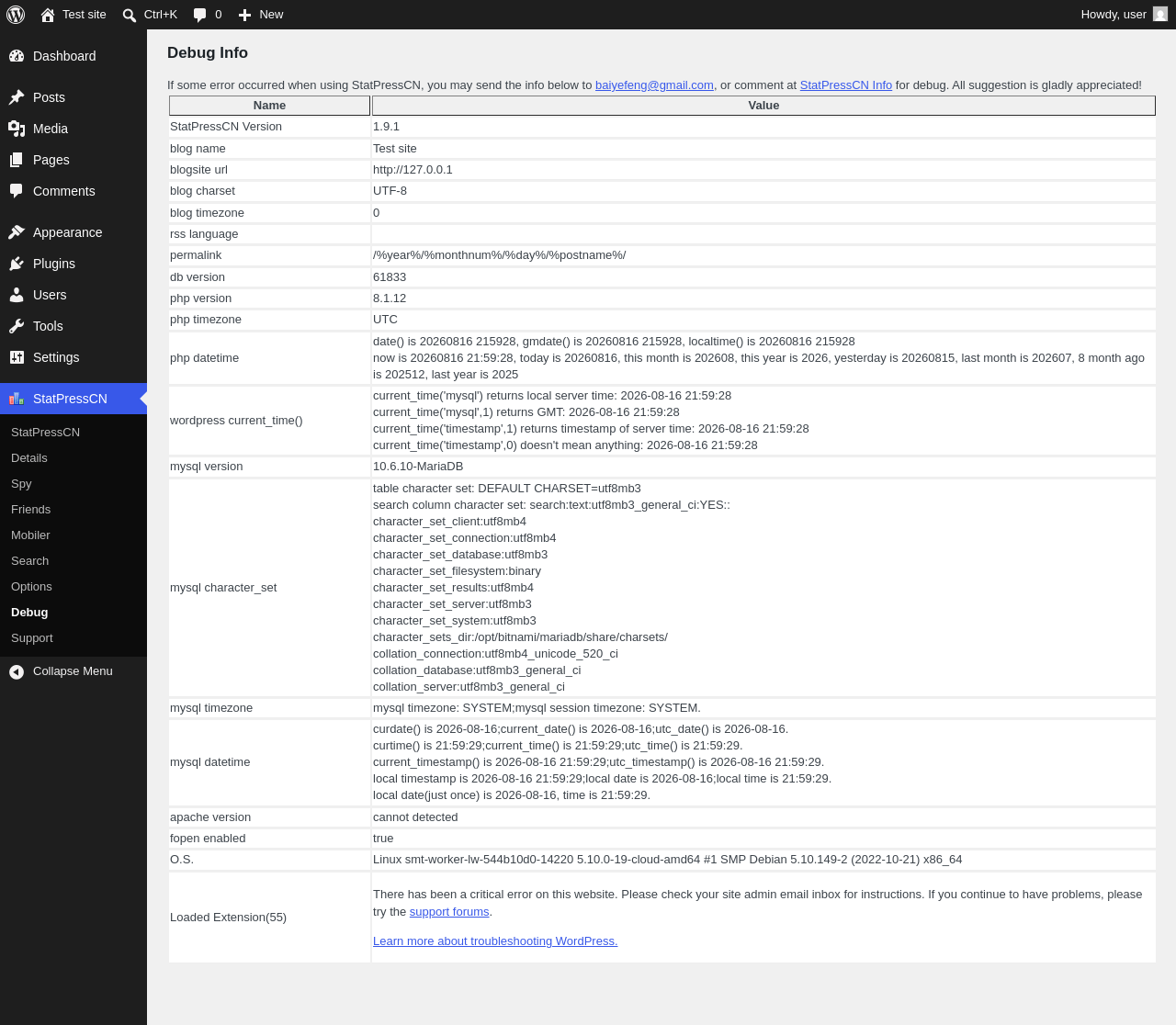This screenshot has width=1176, height=1025.
Task: Click the StatPressCN chart icon
Action: (17, 399)
